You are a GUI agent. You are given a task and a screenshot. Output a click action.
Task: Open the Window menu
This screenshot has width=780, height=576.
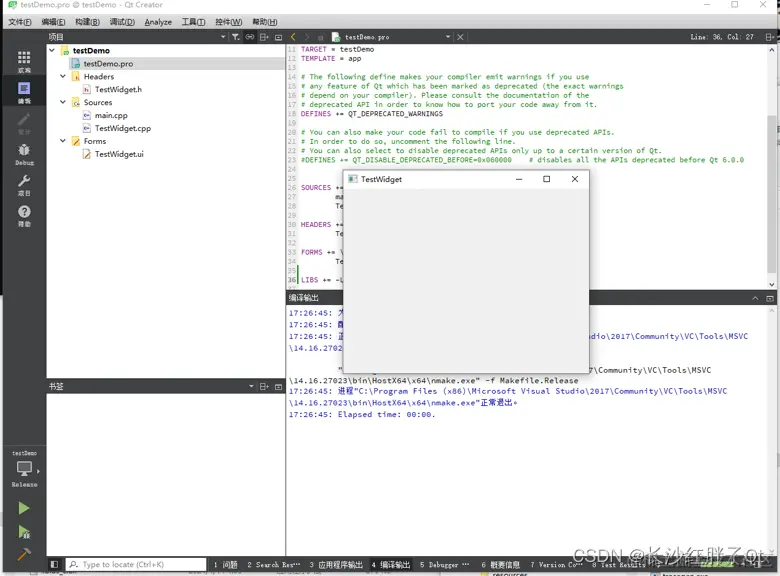point(228,22)
